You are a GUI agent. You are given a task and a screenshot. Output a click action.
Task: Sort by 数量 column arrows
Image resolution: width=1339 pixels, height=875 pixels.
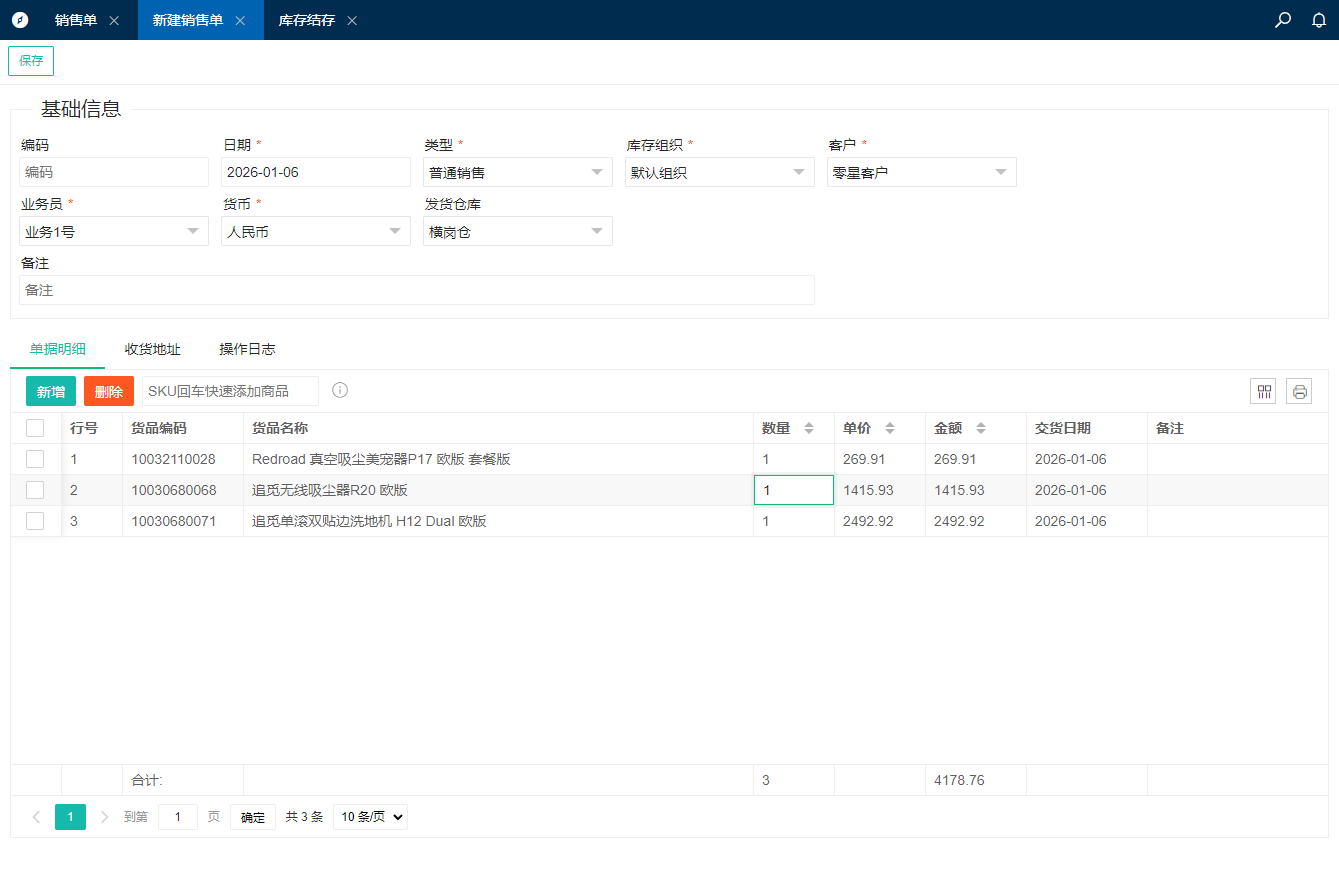click(809, 428)
